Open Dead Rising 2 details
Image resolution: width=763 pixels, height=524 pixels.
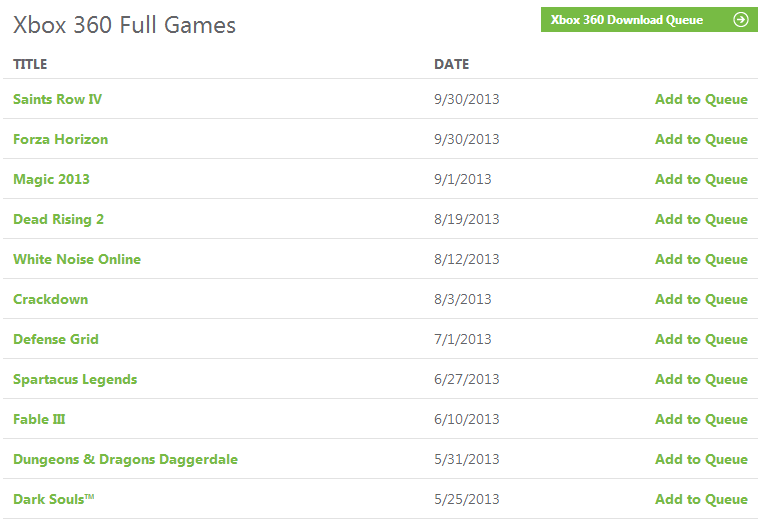(x=58, y=219)
